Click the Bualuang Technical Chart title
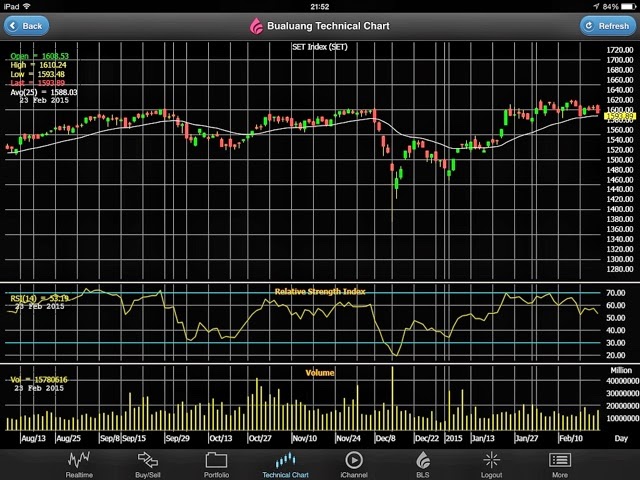This screenshot has height=480, width=640. coord(328,26)
